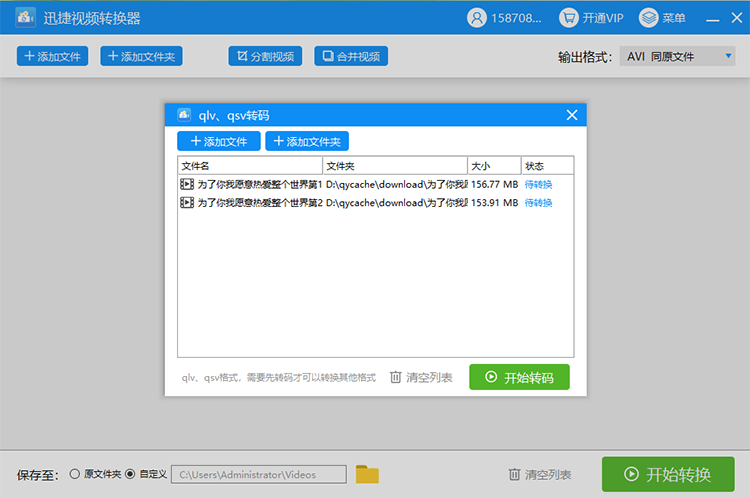Select the video file ending in 第2
Screen dimensions: 750x498
[260, 203]
